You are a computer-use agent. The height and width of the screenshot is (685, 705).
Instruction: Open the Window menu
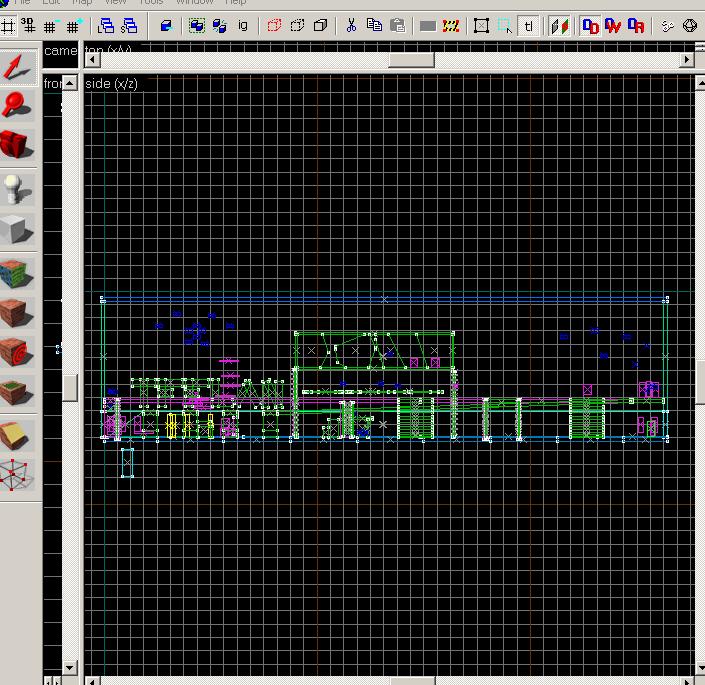click(195, 2)
